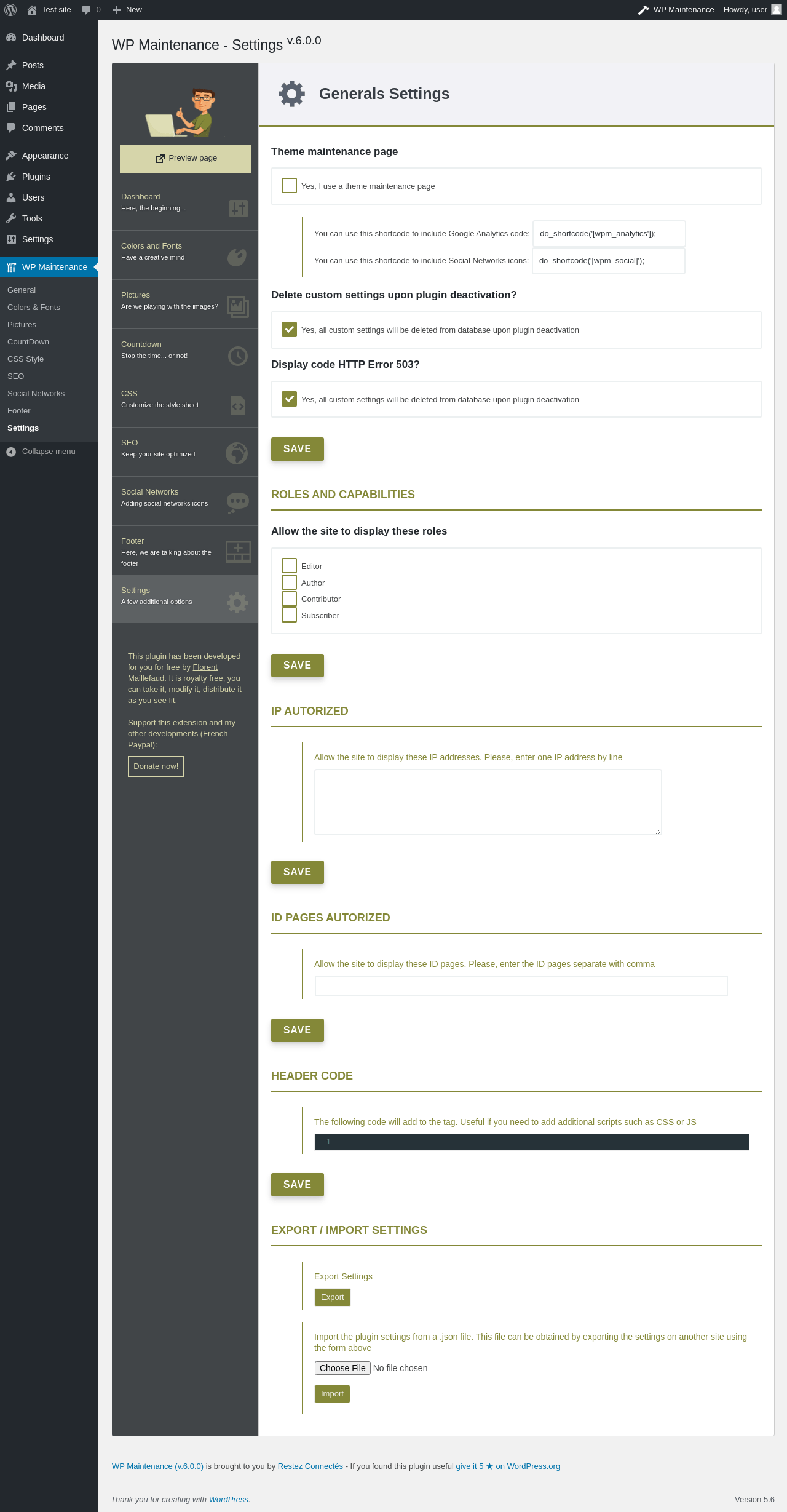
Task: Click the authorized ID pages input field
Action: pyautogui.click(x=521, y=985)
